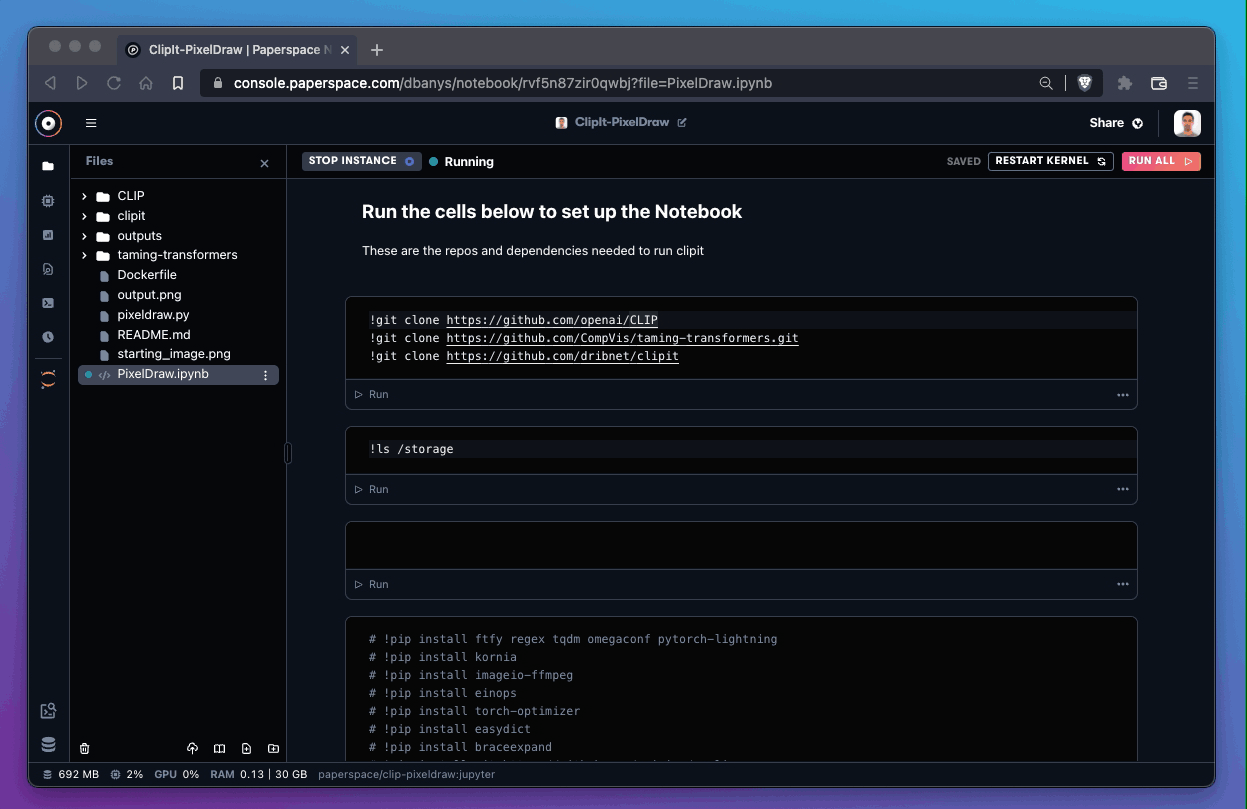Image resolution: width=1247 pixels, height=809 pixels.
Task: Expand the outputs folder
Action: [x=84, y=236]
